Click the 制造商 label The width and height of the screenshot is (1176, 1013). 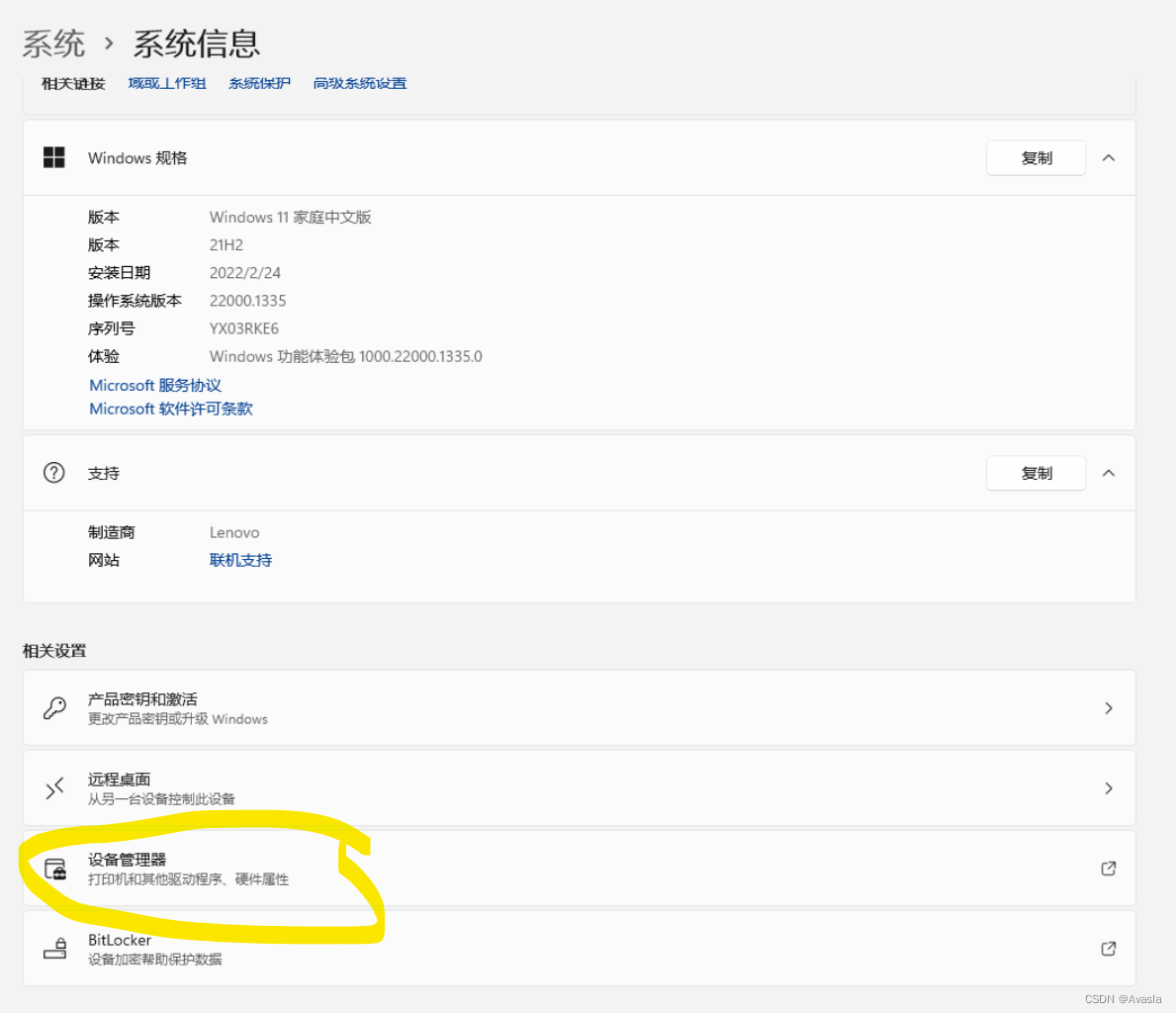point(111,532)
